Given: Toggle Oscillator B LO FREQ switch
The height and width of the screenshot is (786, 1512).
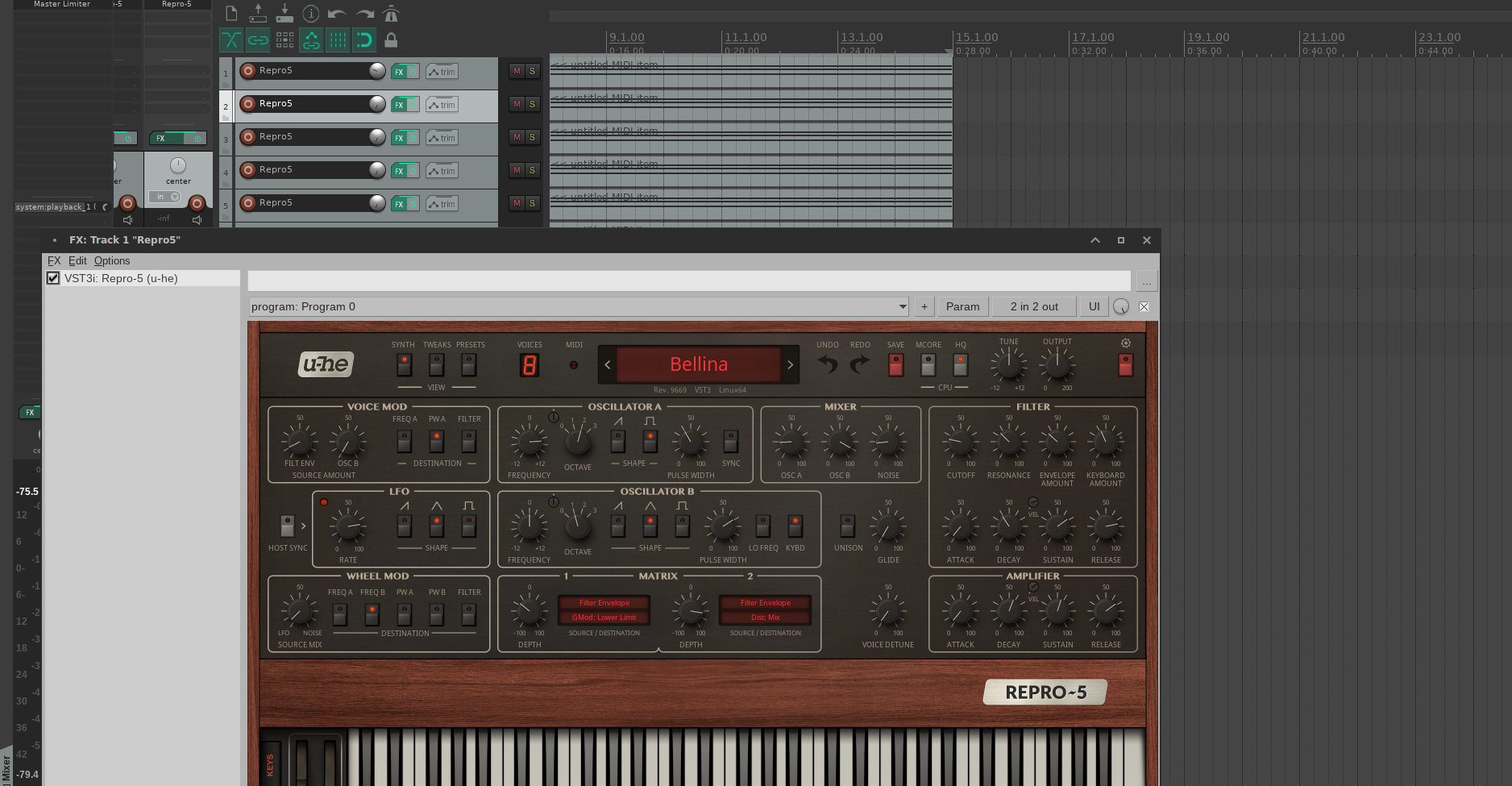Looking at the screenshot, I should coord(762,526).
